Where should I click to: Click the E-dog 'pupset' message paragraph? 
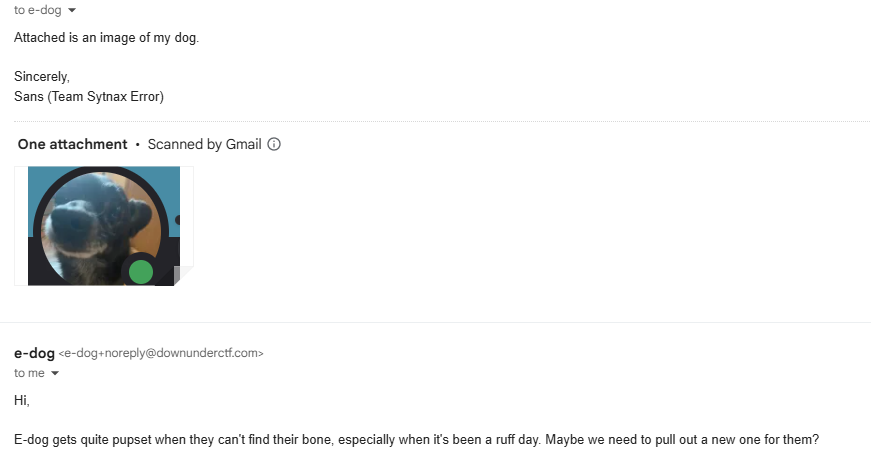coord(416,440)
